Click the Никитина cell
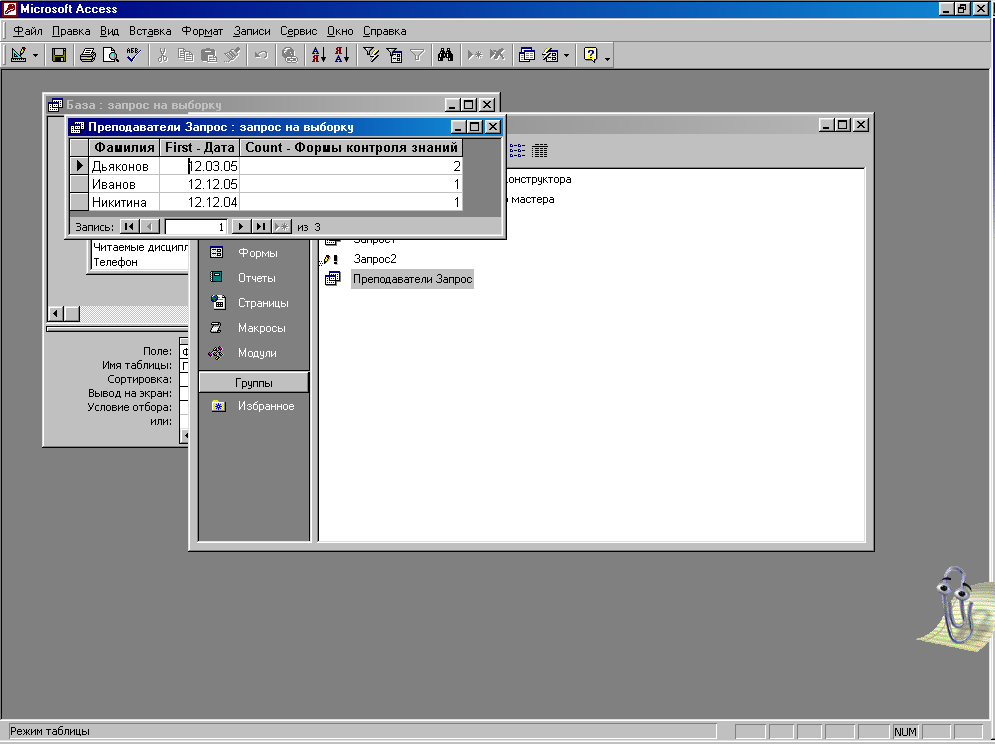Image resolution: width=995 pixels, height=744 pixels. (124, 203)
